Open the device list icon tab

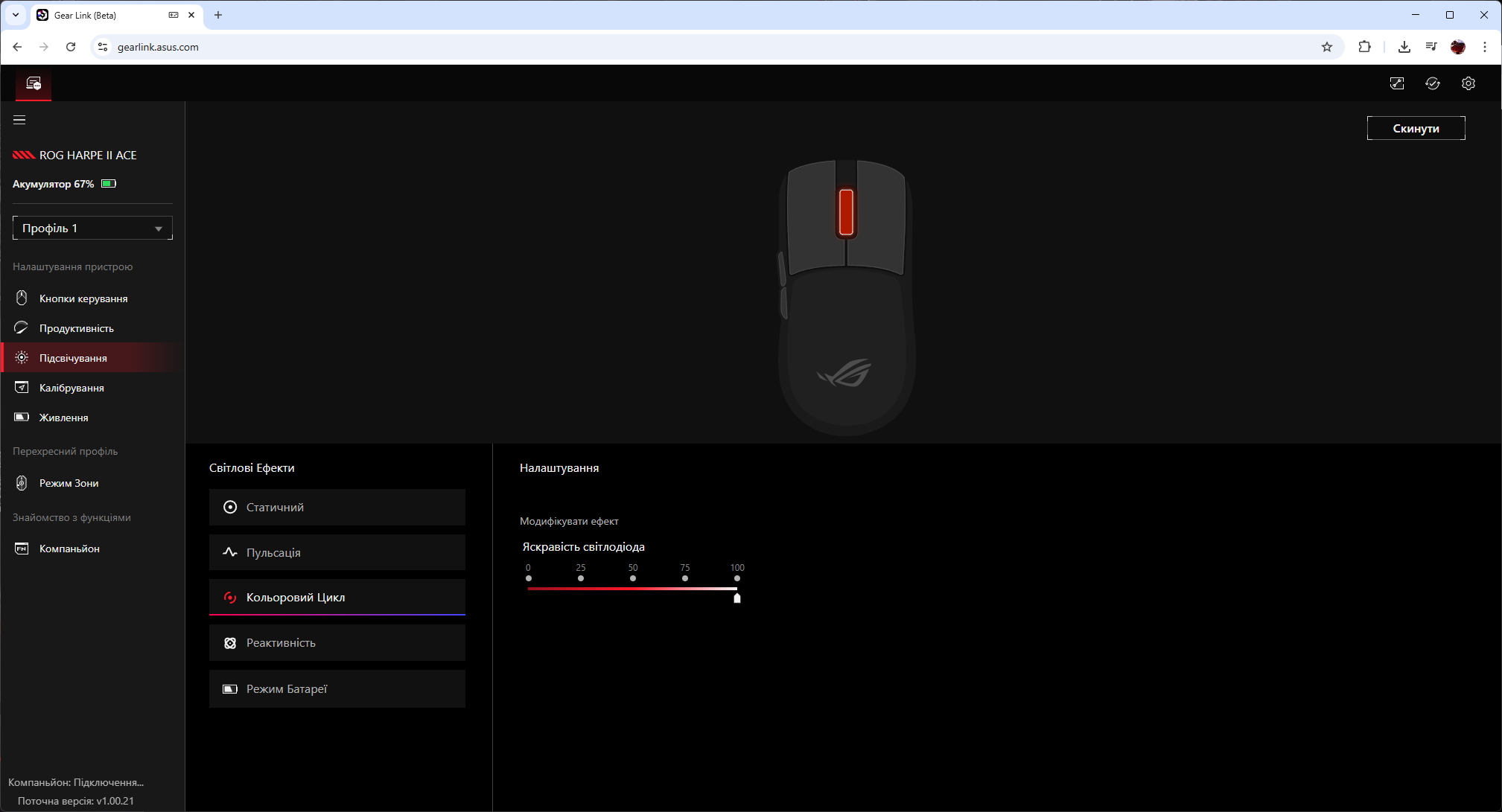(34, 83)
